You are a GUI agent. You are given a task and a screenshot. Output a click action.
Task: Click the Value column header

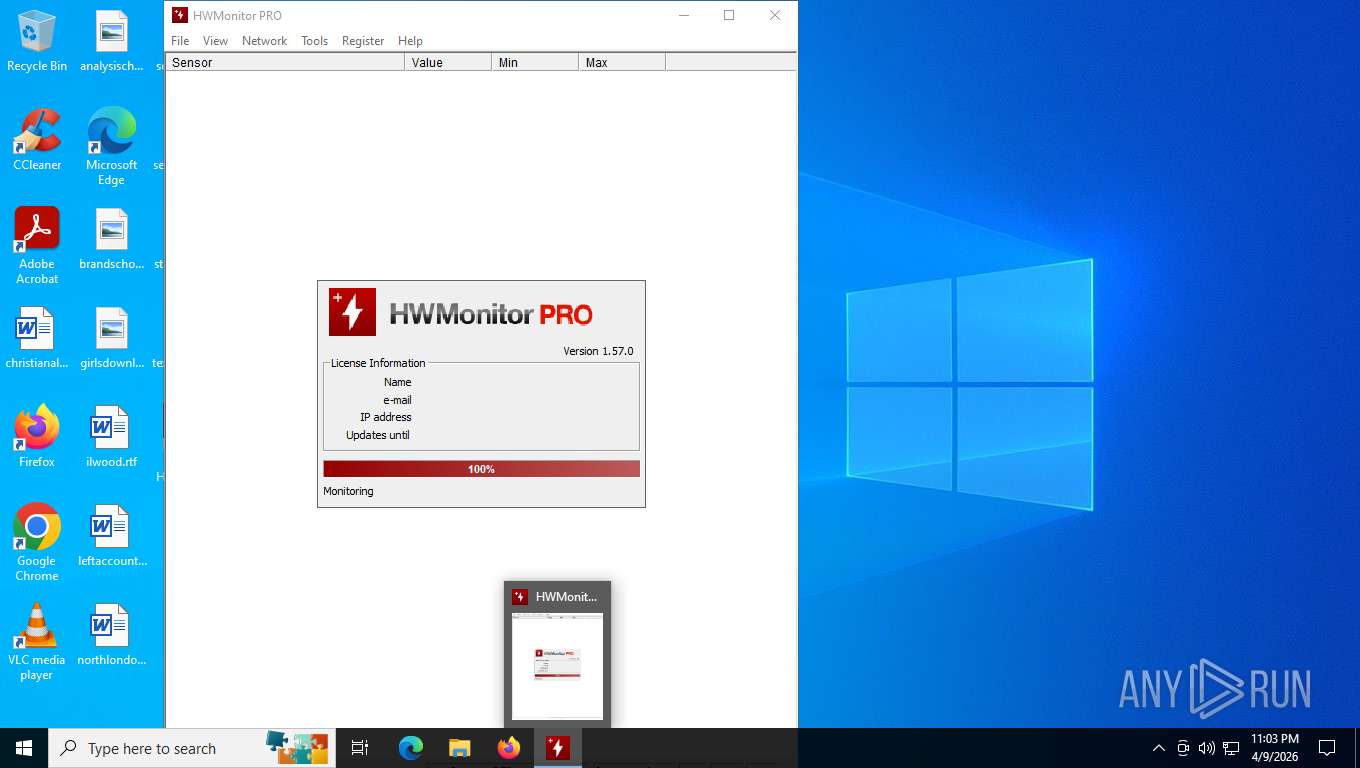[x=448, y=62]
